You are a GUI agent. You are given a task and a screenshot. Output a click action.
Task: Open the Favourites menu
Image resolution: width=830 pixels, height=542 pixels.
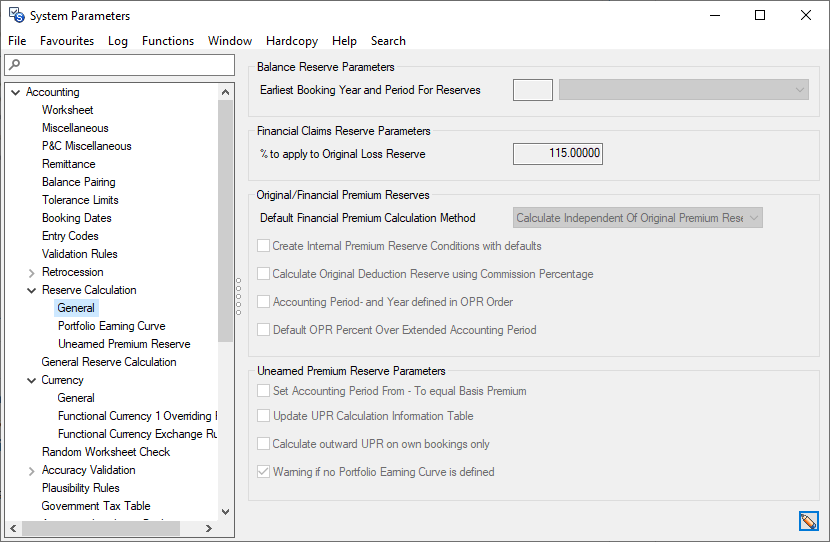(x=67, y=41)
